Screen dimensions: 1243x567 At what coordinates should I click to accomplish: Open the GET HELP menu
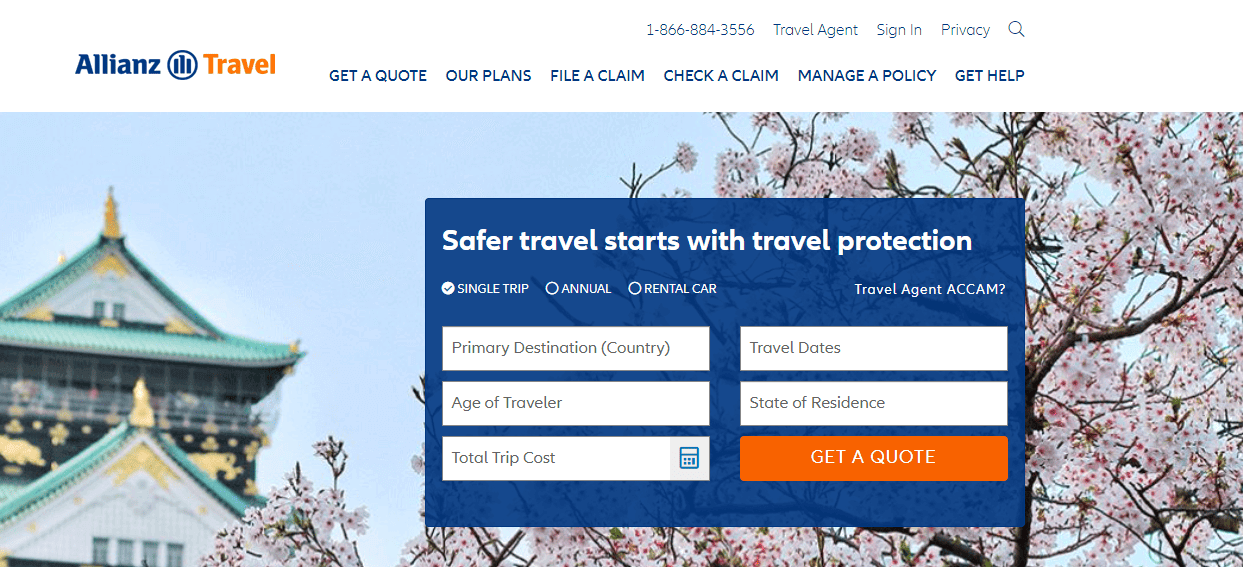point(990,75)
